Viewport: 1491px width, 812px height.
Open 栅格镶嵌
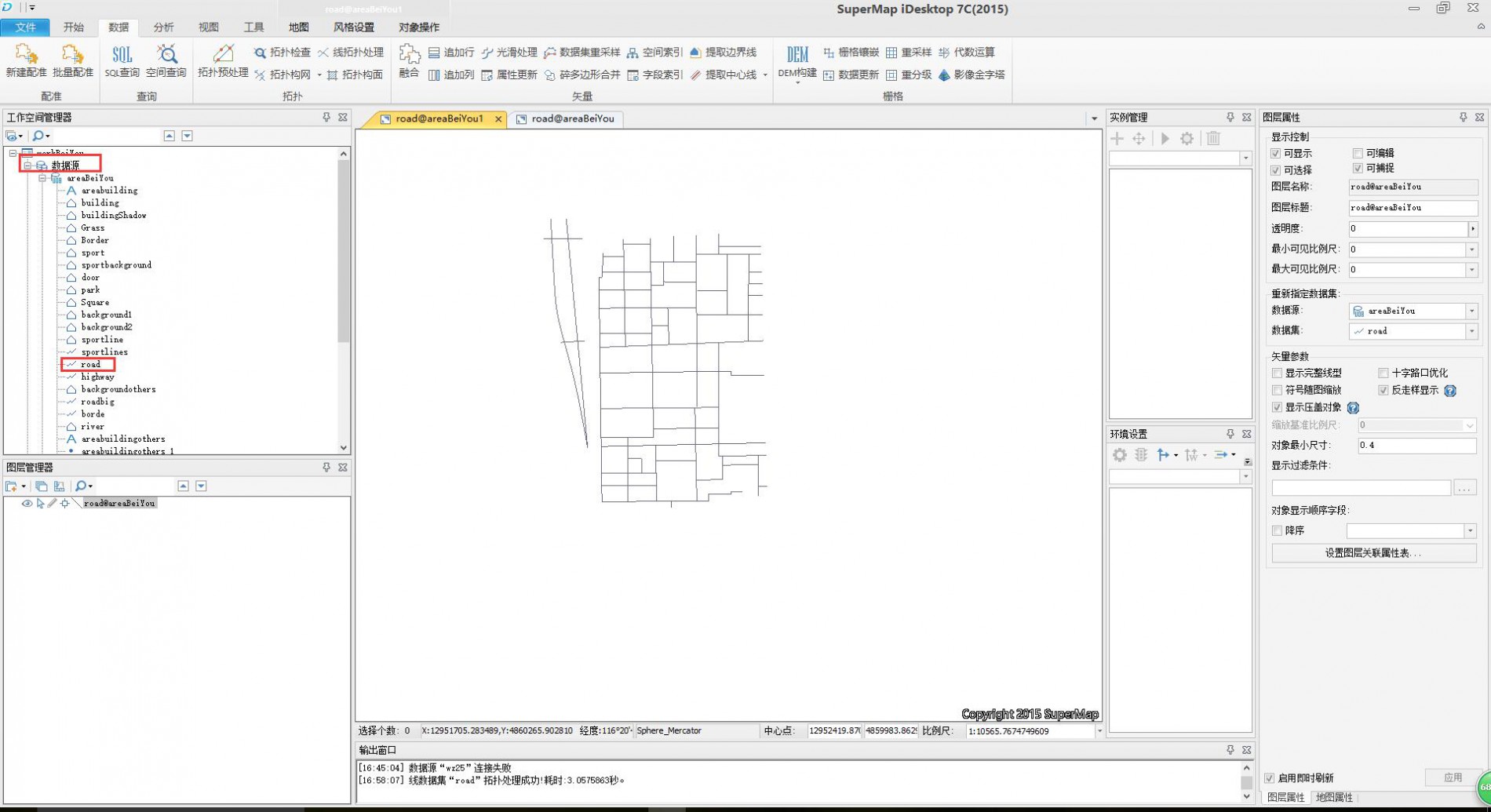851,53
